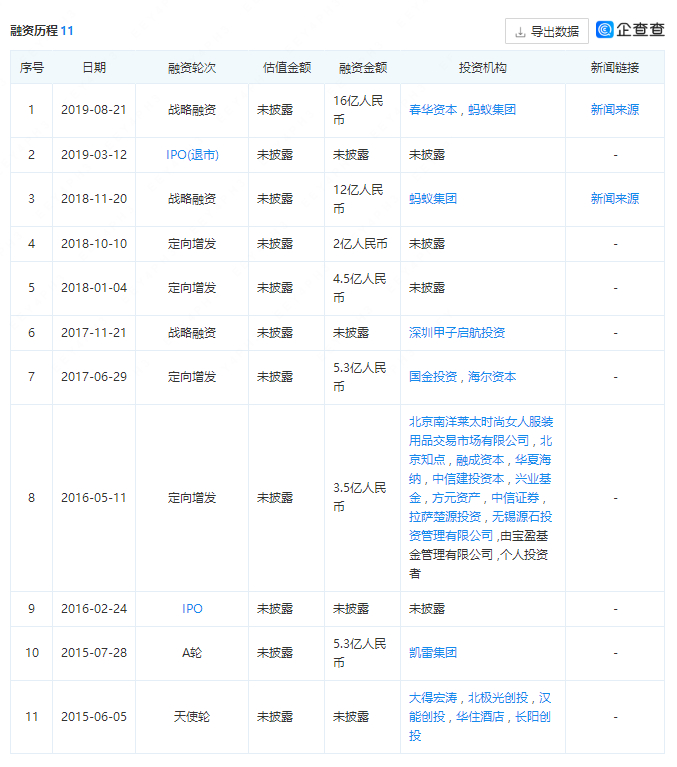This screenshot has width=677, height=767.
Task: Click the 融资金额 column header
Action: pyautogui.click(x=363, y=68)
